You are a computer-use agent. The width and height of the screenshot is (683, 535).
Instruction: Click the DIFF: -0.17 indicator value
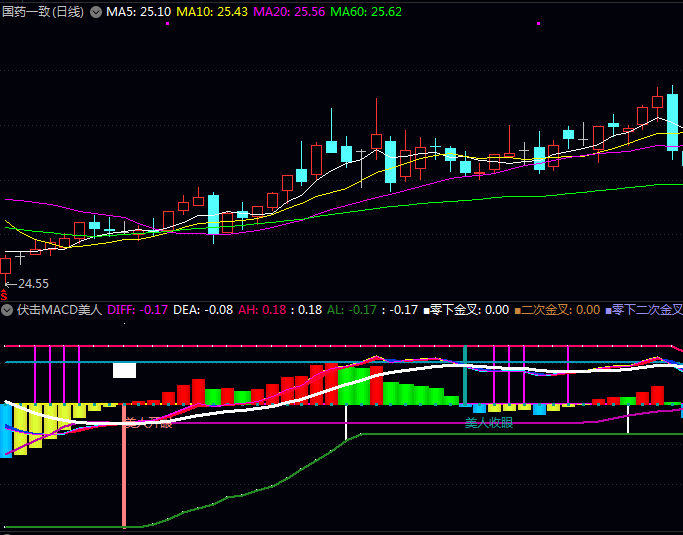(137, 310)
